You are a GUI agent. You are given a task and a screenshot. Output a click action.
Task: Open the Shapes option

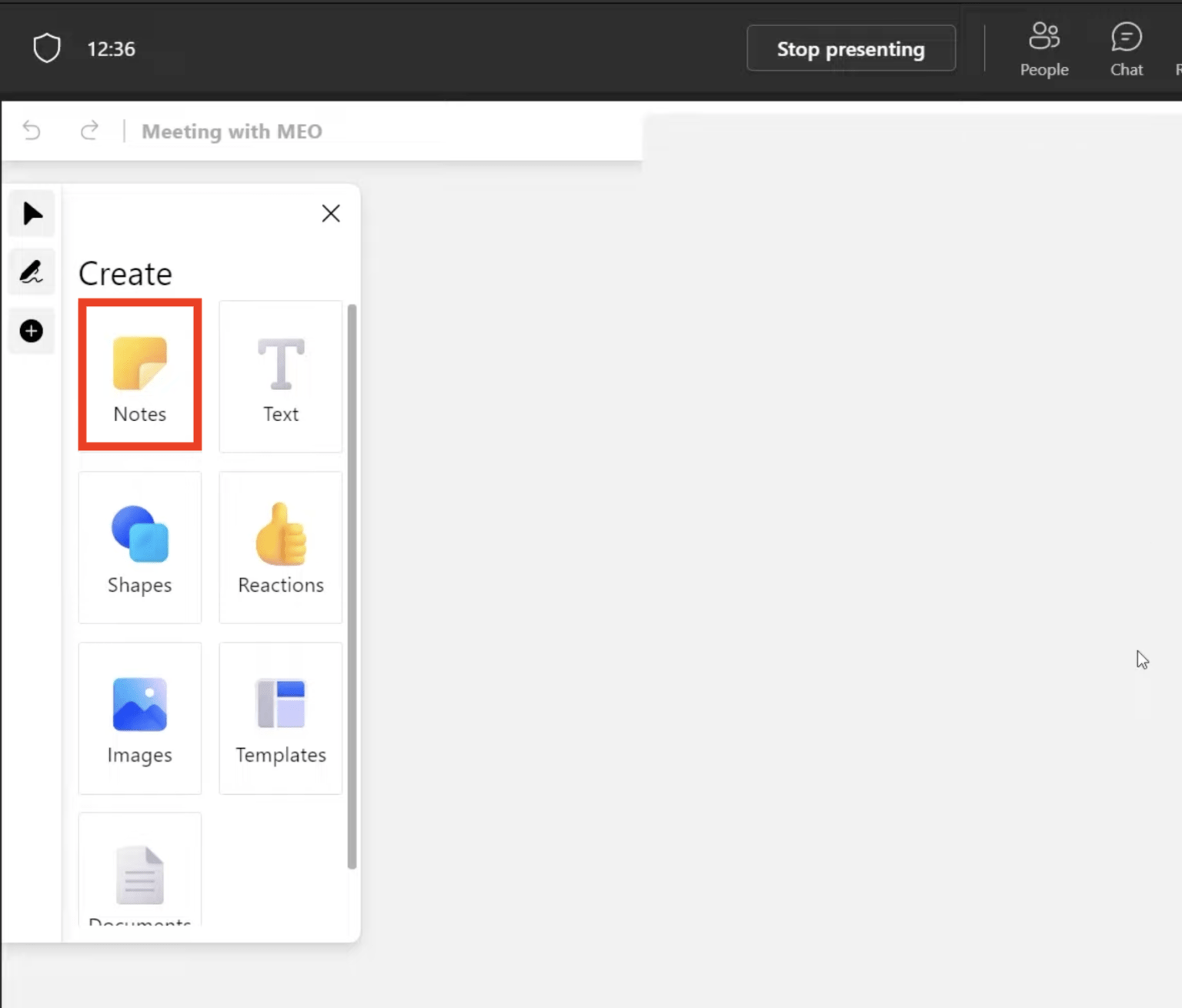coord(139,546)
